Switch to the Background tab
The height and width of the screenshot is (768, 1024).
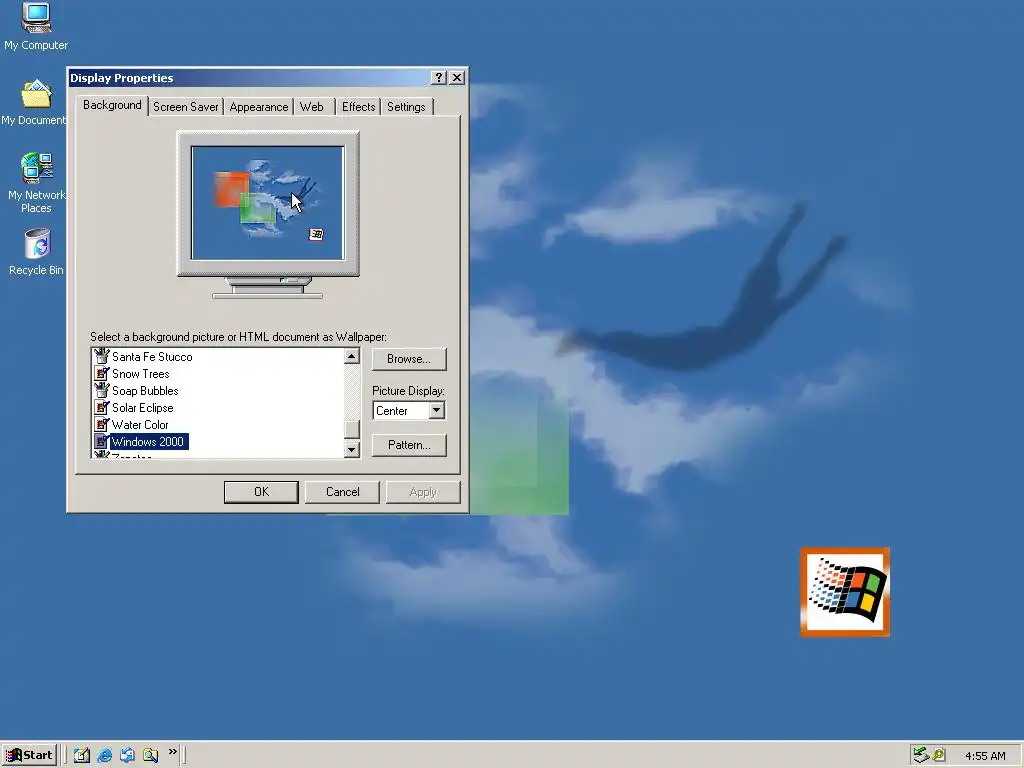pos(112,105)
